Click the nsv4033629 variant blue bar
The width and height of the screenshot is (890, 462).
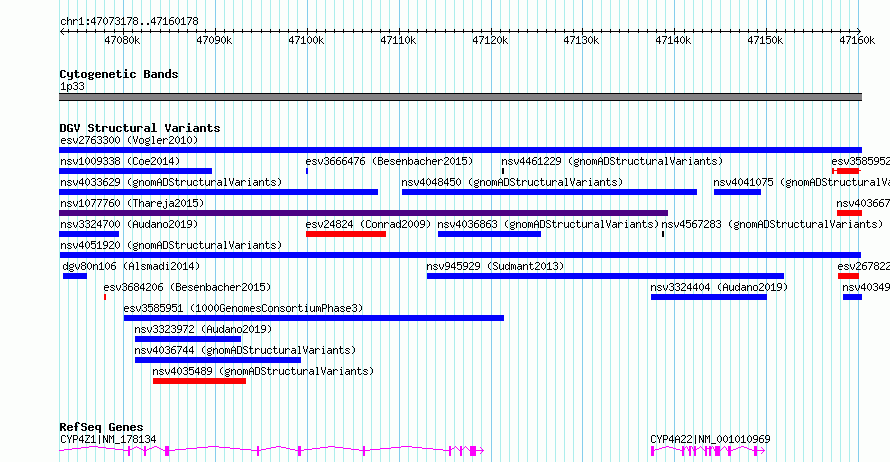click(x=219, y=192)
